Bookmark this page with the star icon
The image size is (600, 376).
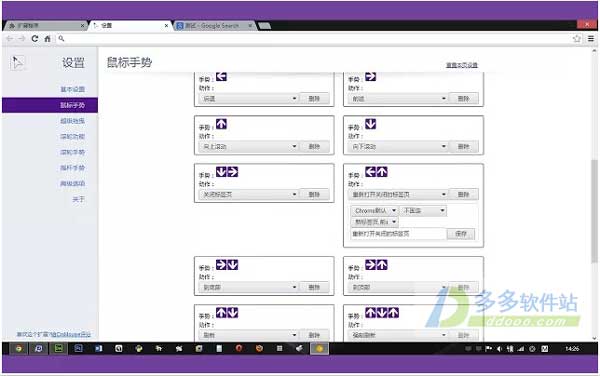coord(577,39)
